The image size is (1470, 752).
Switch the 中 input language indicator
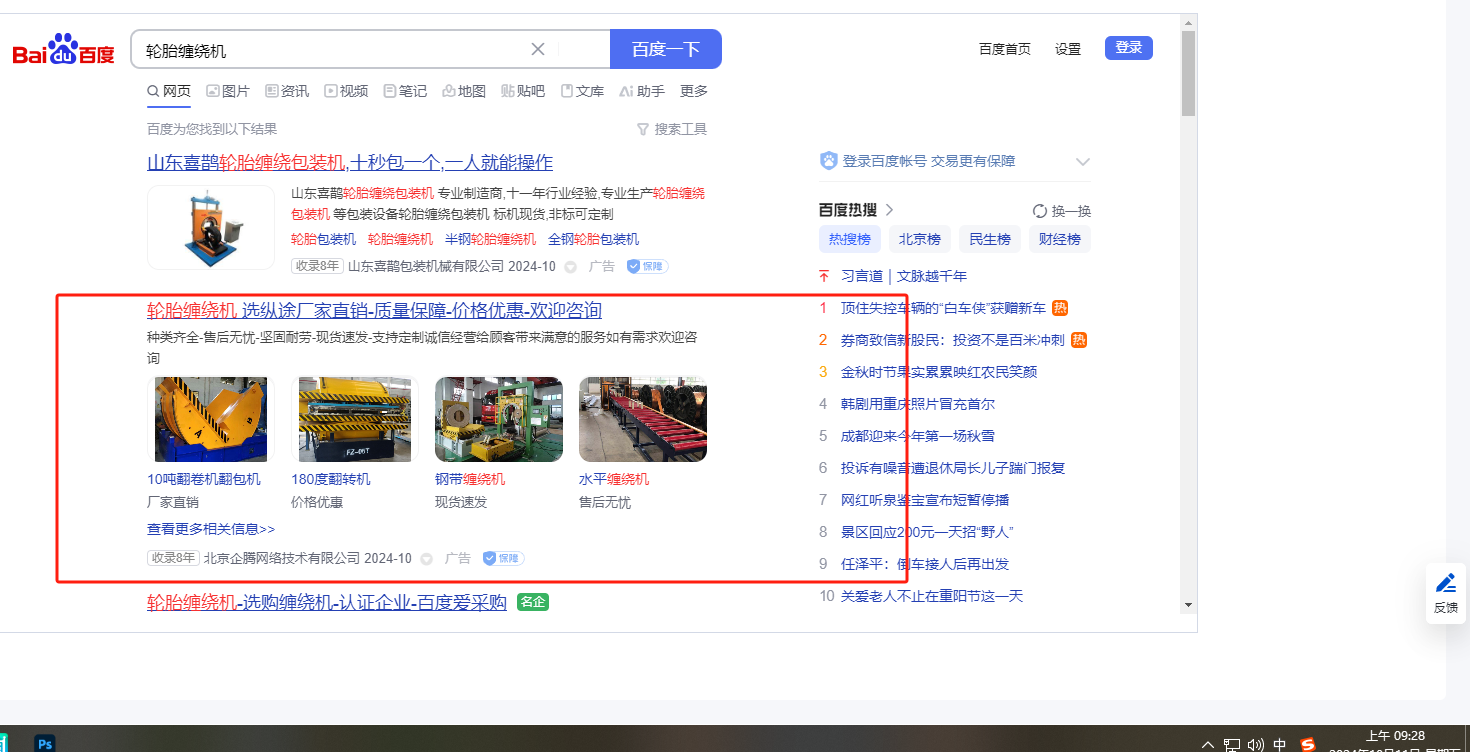1280,744
